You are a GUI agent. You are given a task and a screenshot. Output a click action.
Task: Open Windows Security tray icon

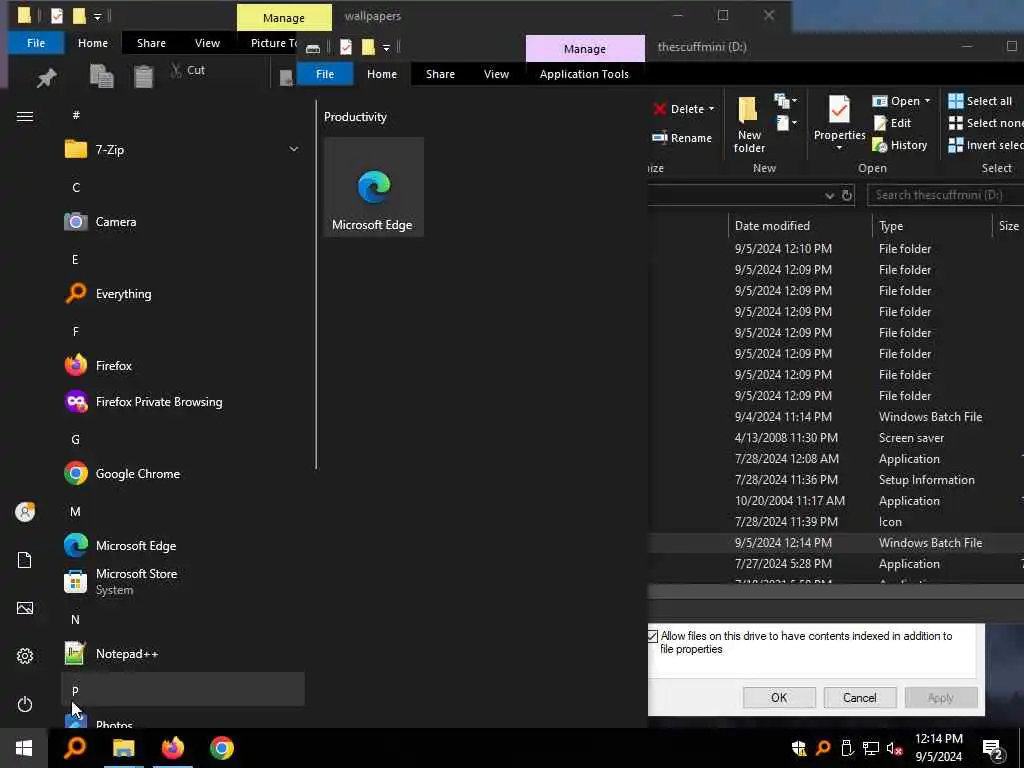tap(799, 748)
